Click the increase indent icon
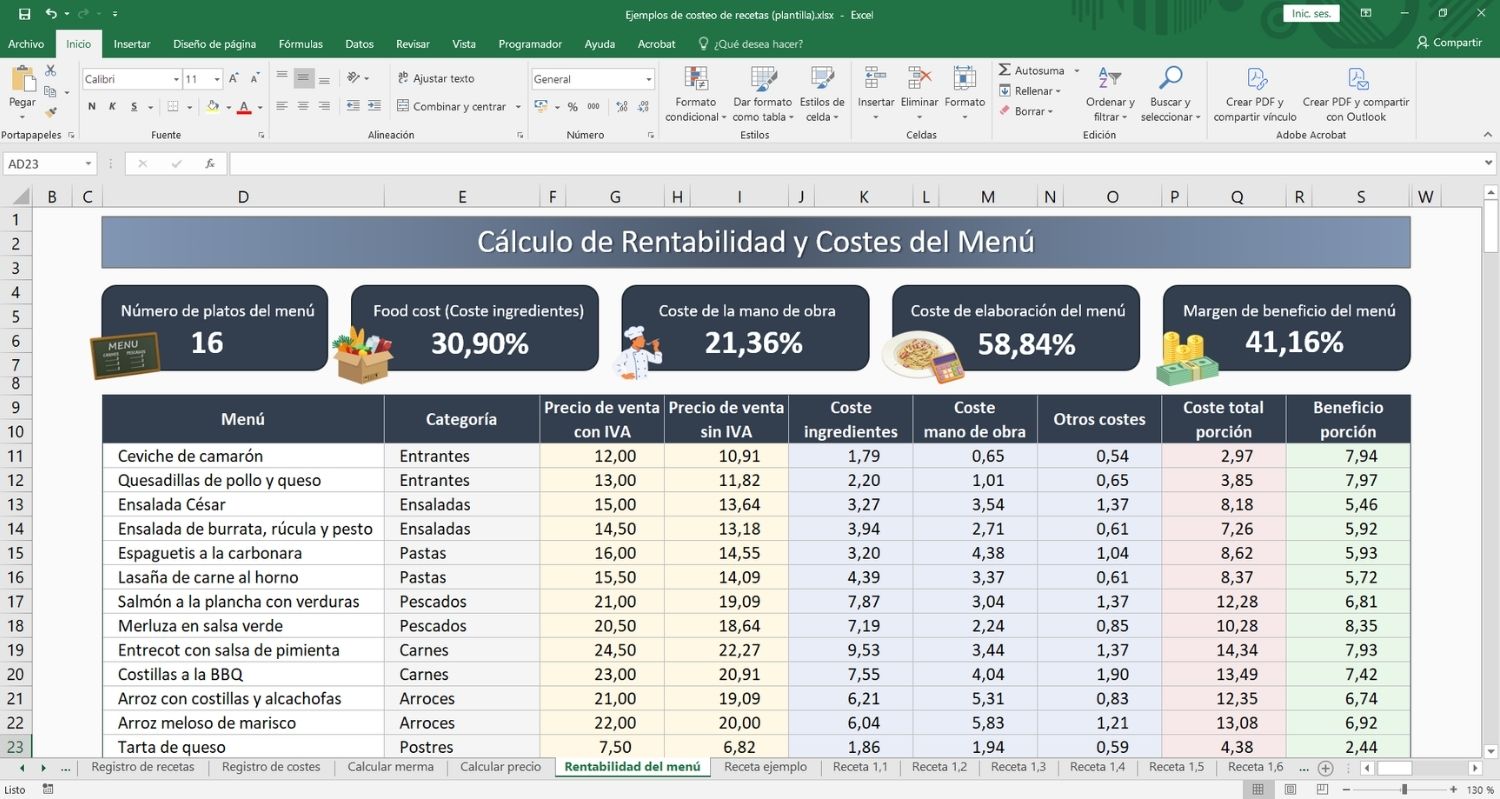Screen dimensions: 1500x799 click(x=375, y=106)
